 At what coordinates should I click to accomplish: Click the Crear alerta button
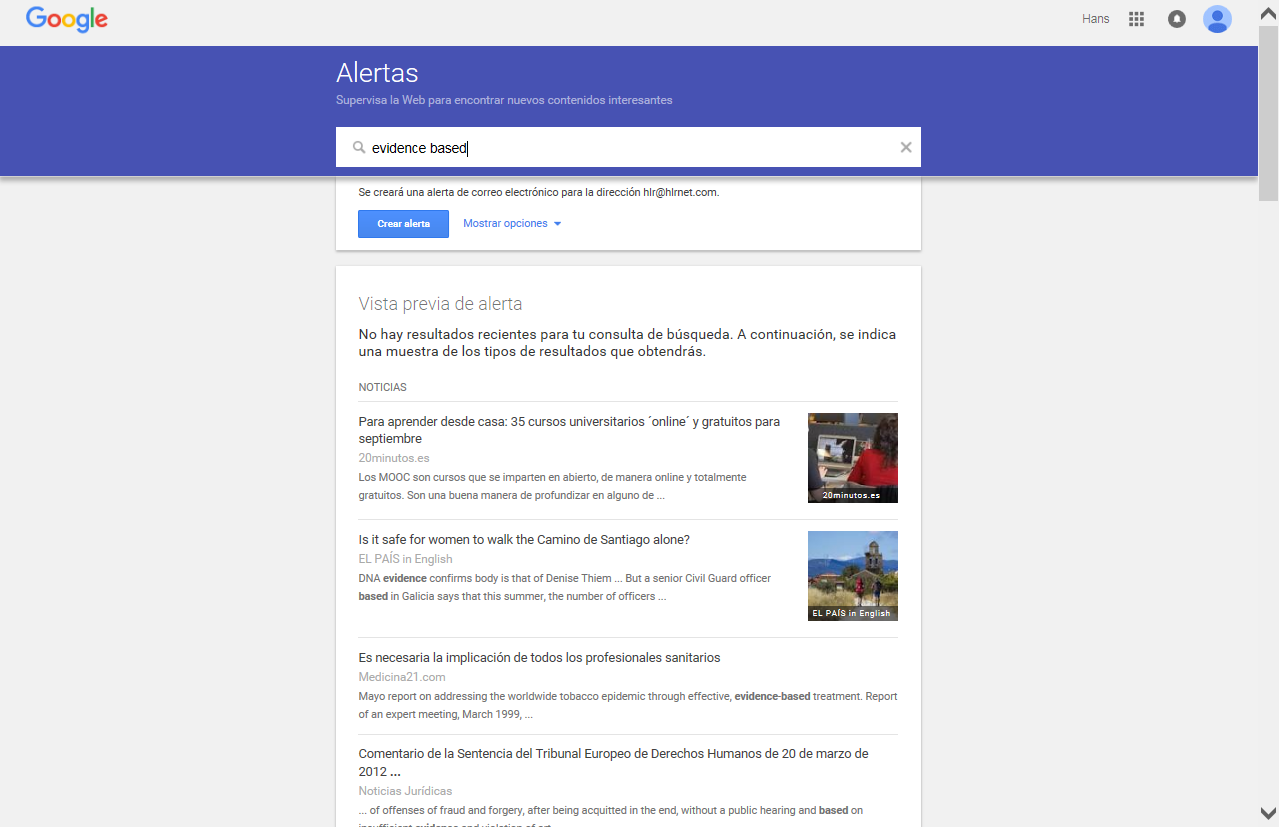tap(403, 224)
